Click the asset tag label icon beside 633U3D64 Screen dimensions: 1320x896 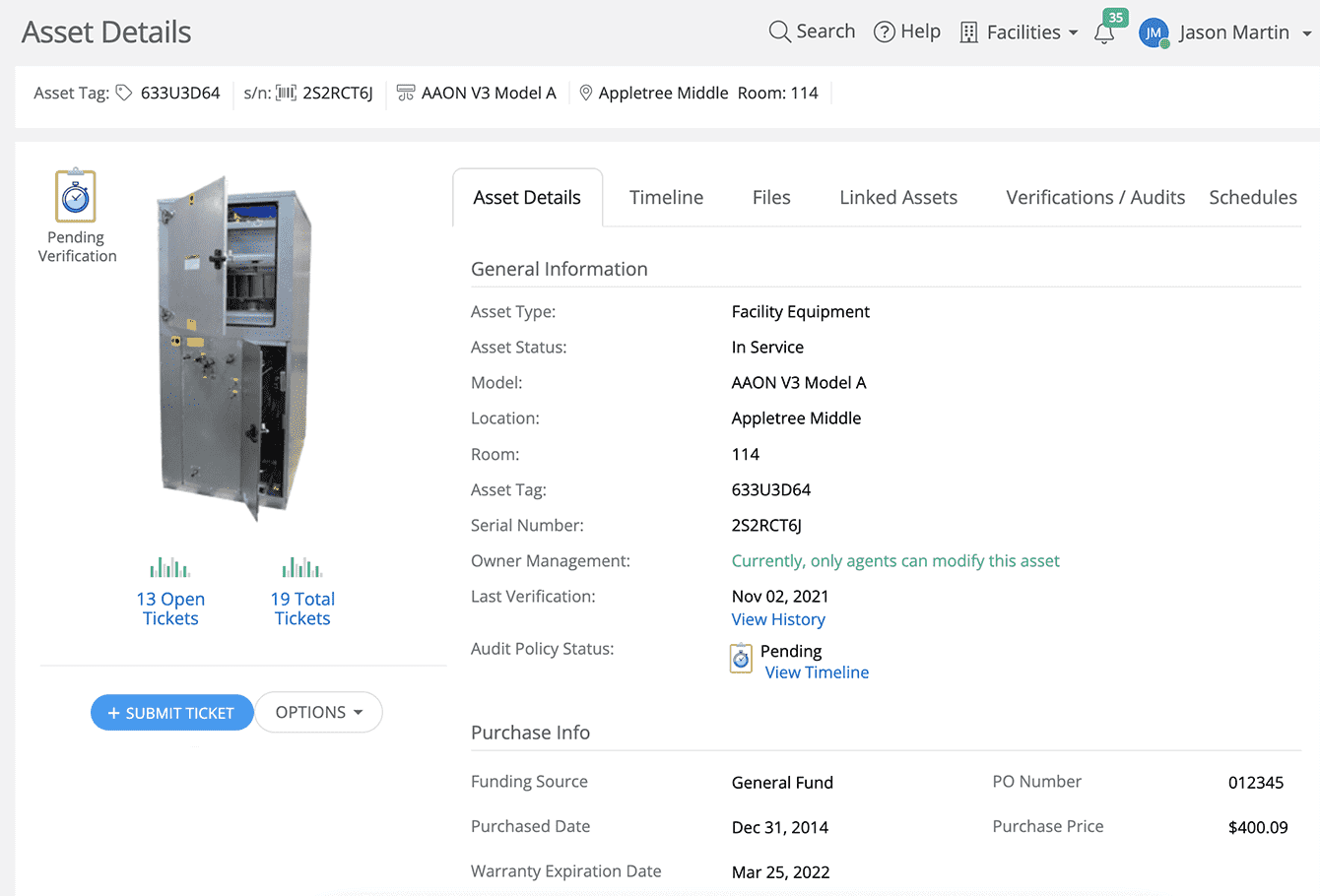tap(123, 92)
